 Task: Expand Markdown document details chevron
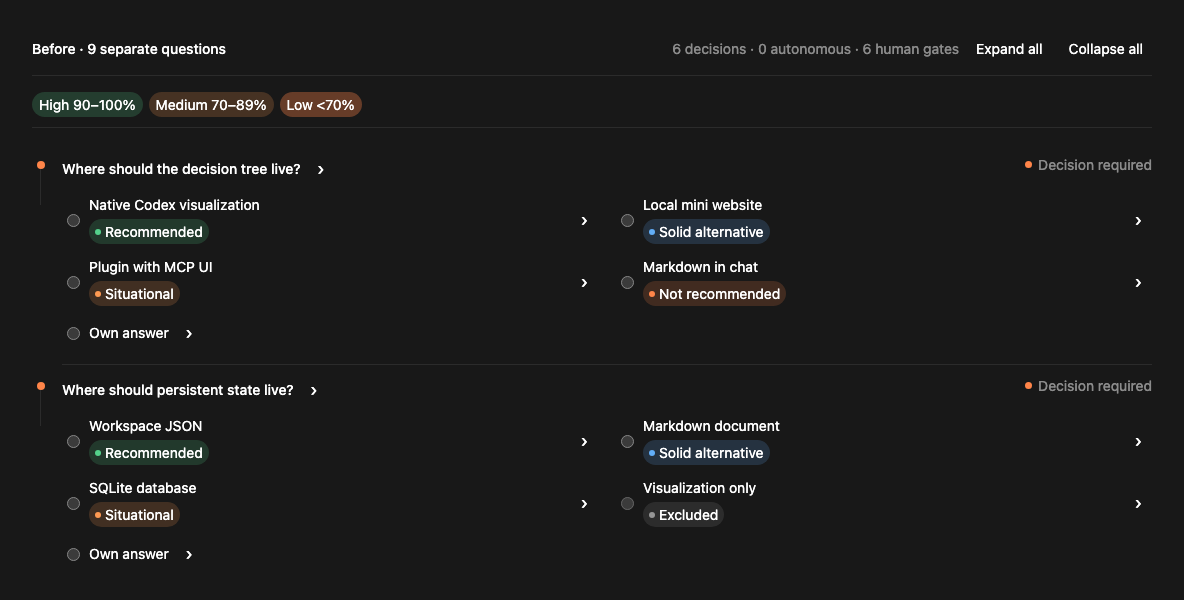pyautogui.click(x=1139, y=442)
